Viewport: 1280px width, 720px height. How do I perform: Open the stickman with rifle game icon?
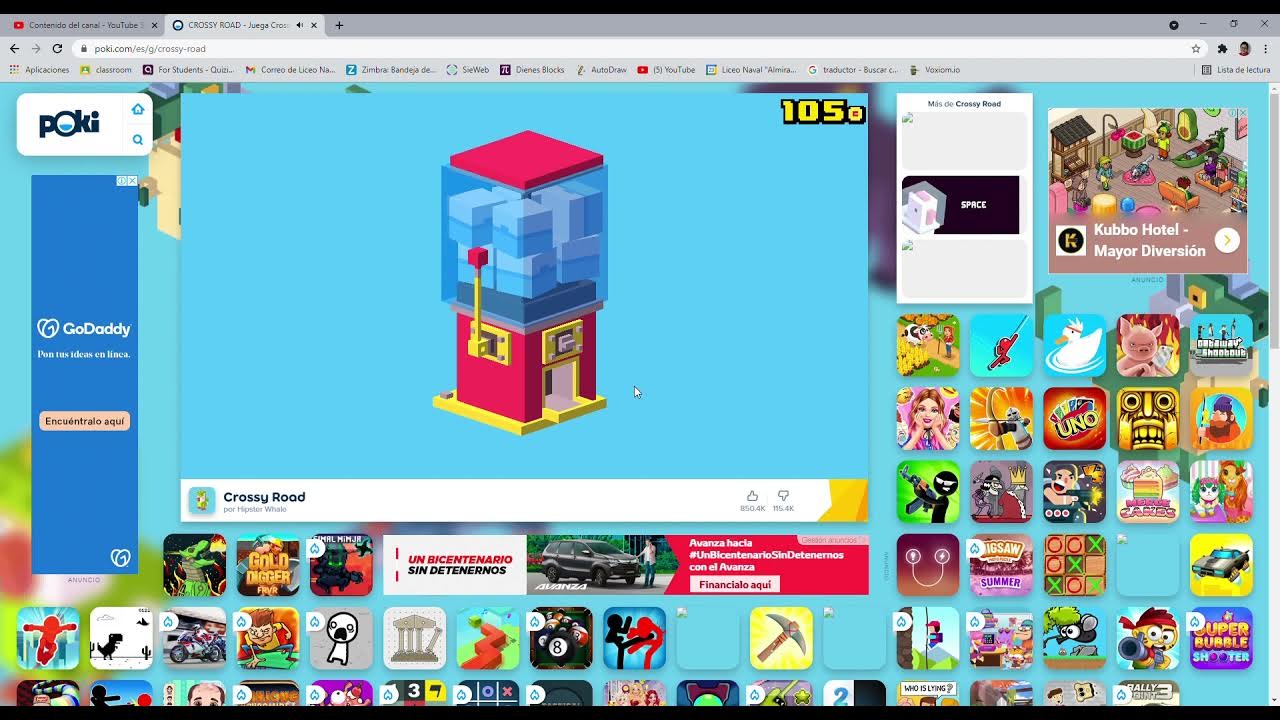(x=928, y=492)
